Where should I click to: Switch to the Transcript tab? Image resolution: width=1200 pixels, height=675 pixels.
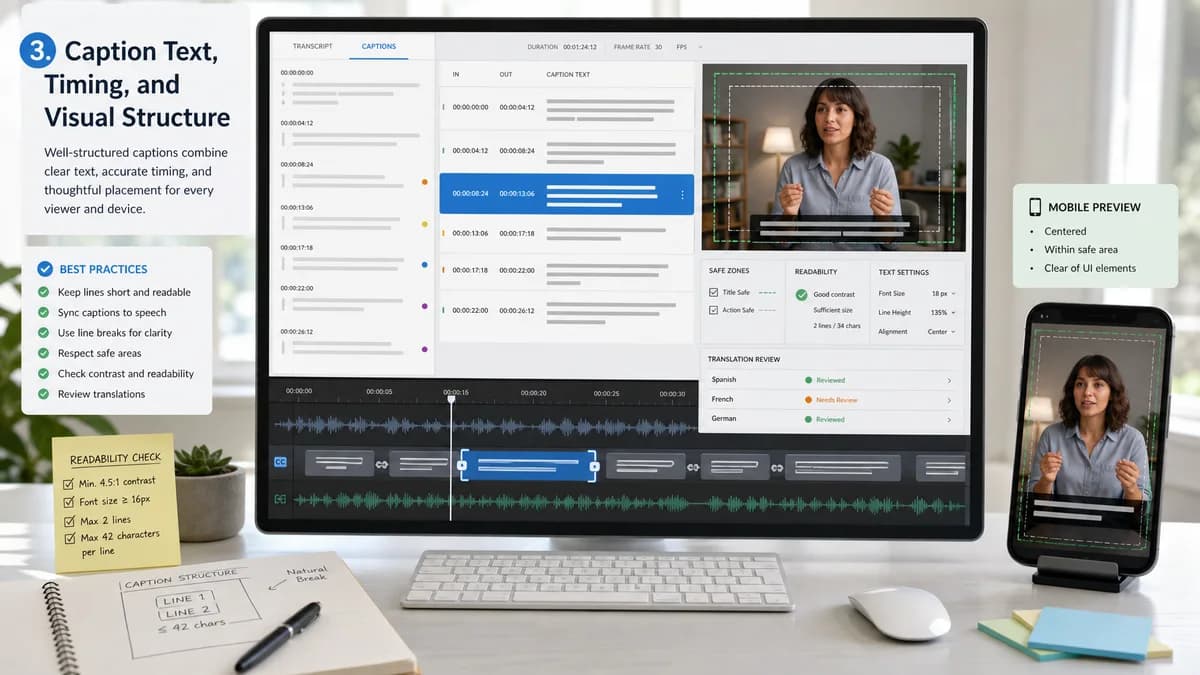pos(312,47)
